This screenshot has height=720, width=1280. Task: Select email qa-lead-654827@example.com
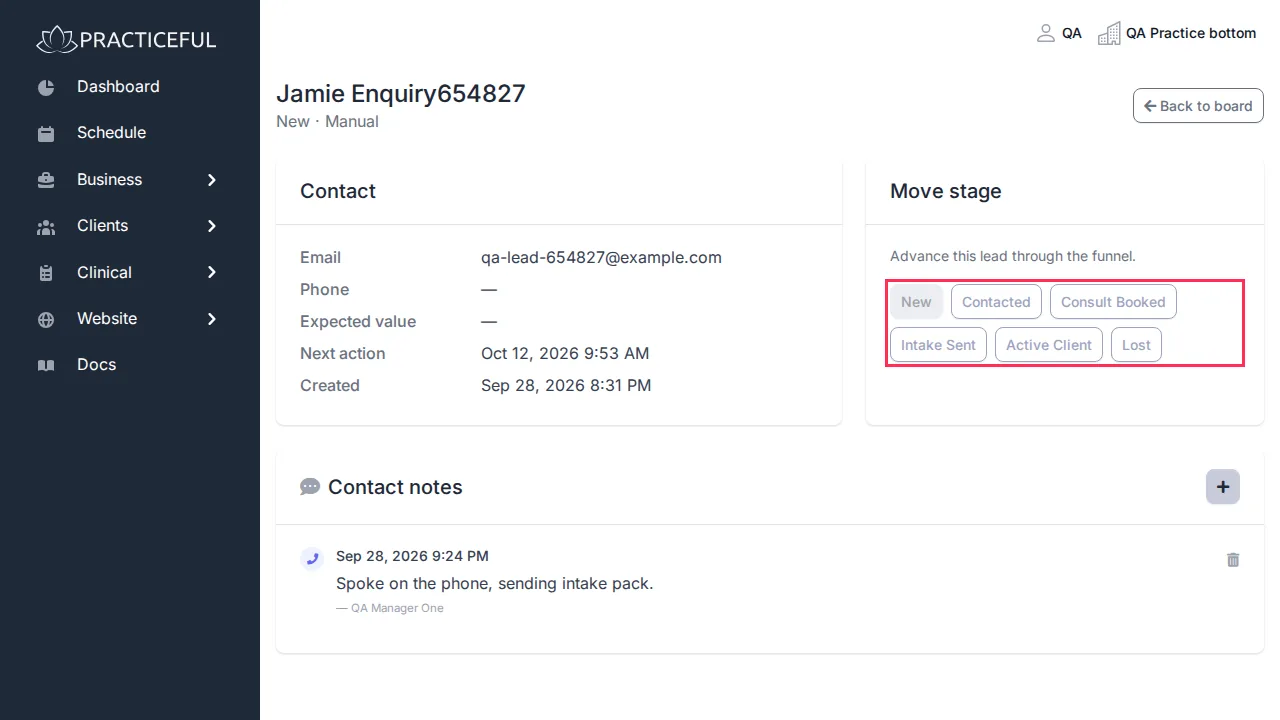pyautogui.click(x=601, y=258)
